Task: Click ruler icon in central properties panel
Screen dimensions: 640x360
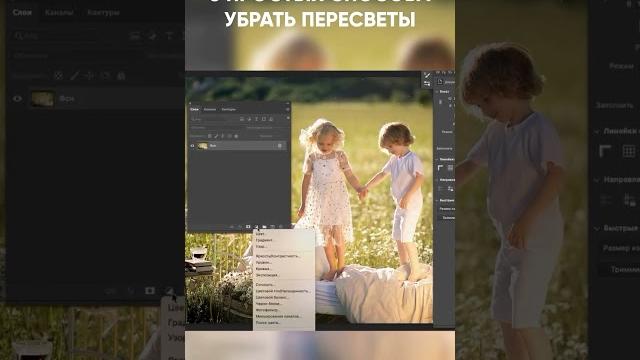Action: click(440, 168)
